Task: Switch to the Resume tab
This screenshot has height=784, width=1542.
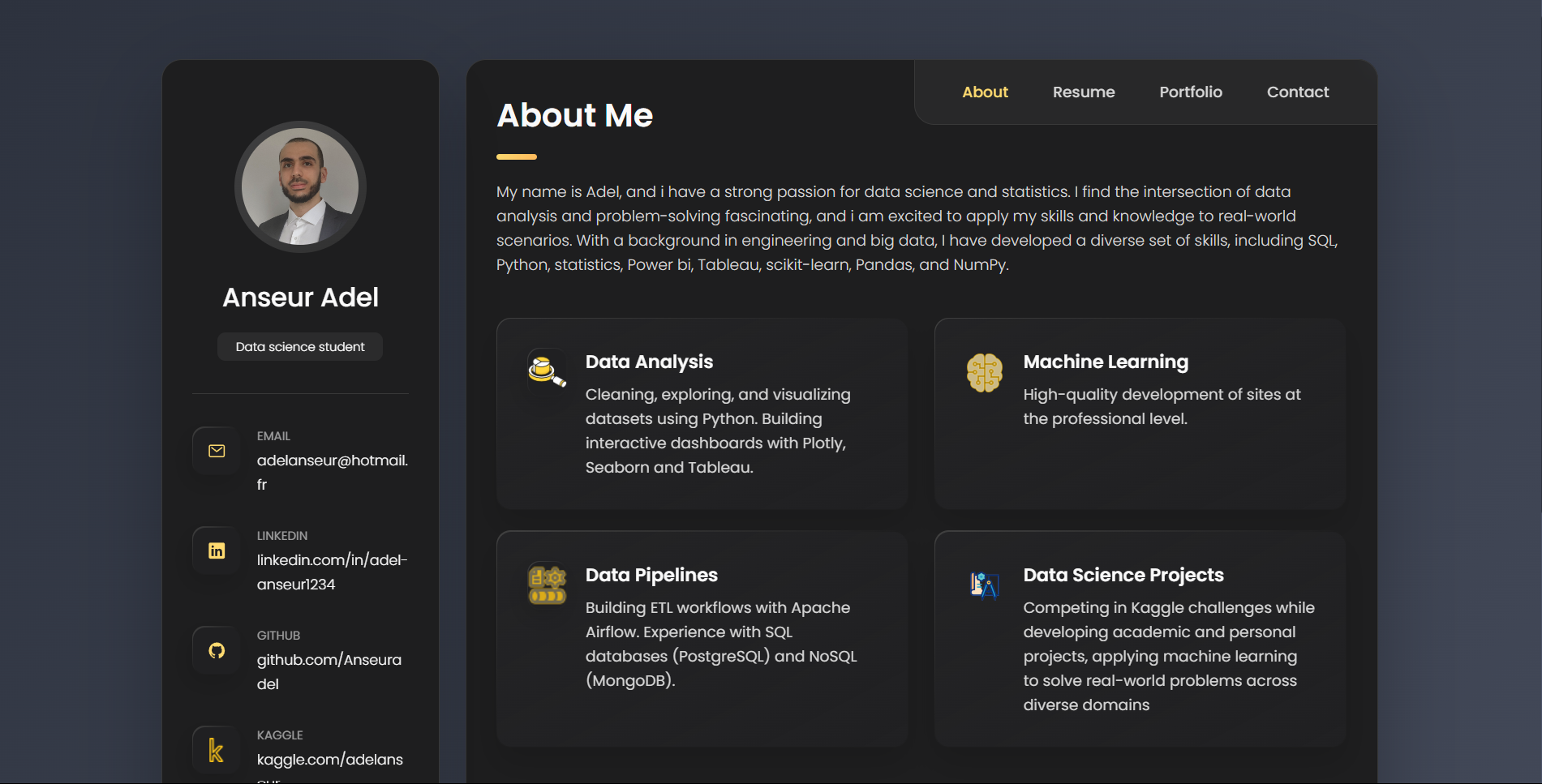Action: coord(1084,92)
